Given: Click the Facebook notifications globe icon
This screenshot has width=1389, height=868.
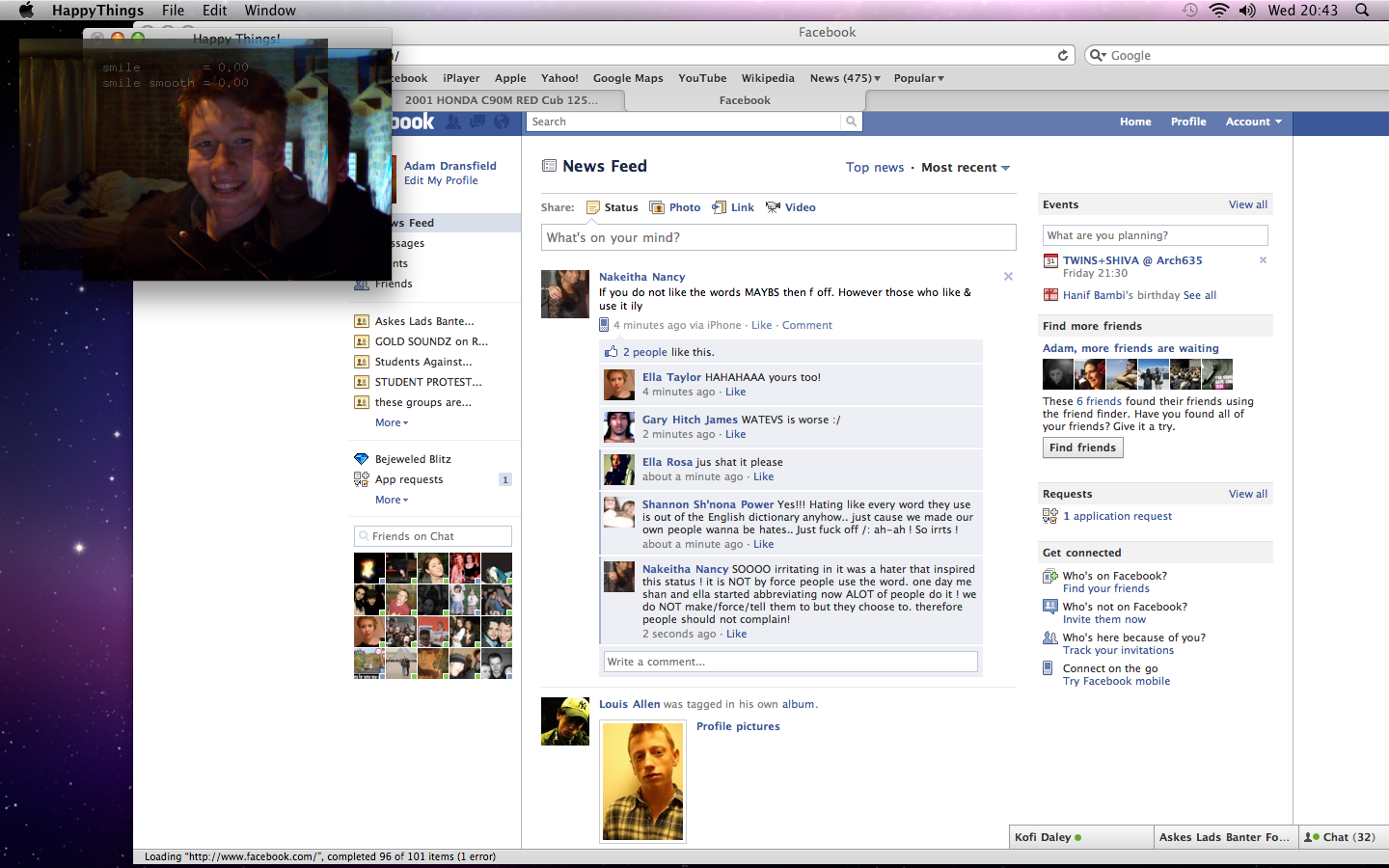Looking at the screenshot, I should pyautogui.click(x=502, y=122).
